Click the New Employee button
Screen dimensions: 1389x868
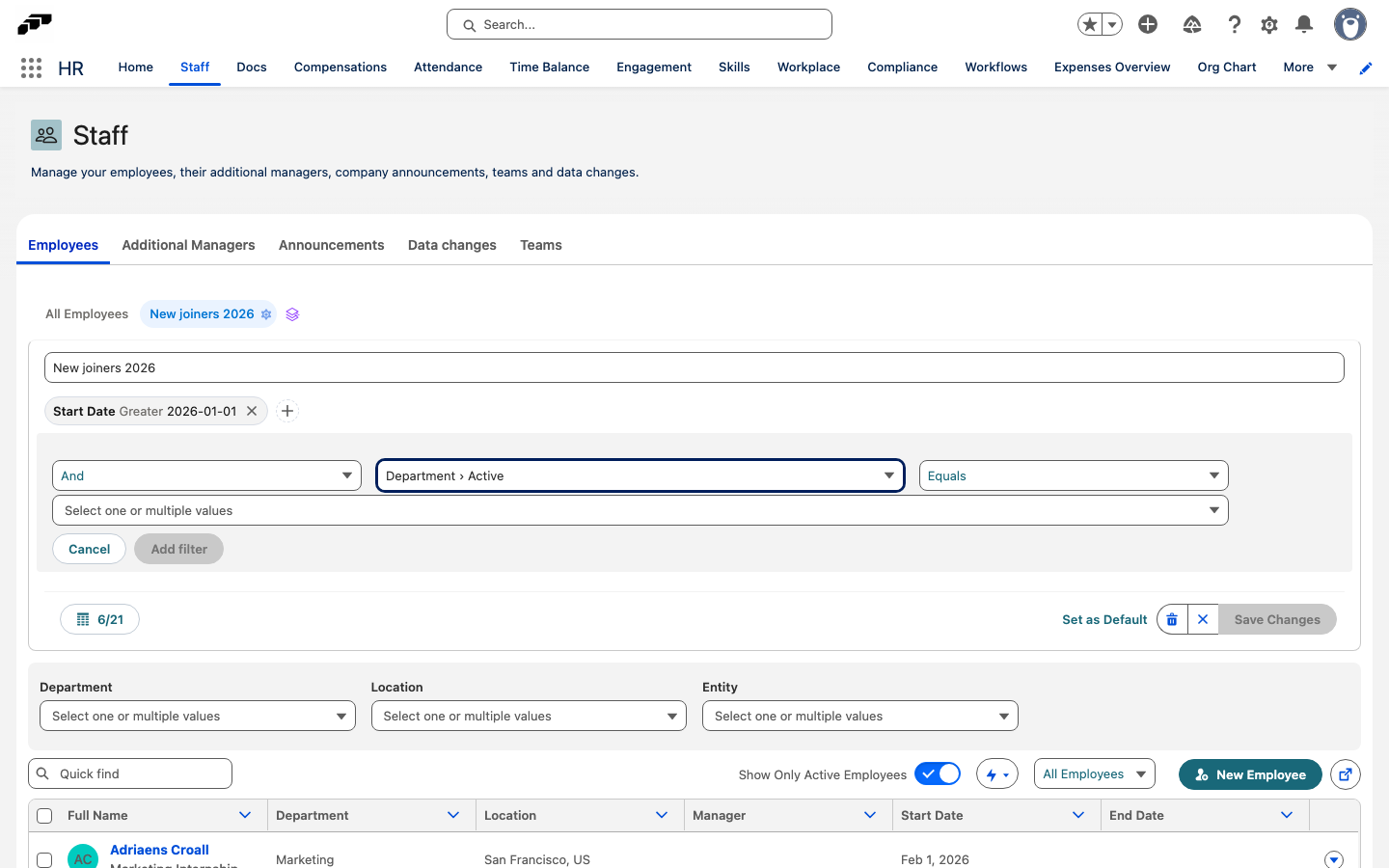(1250, 774)
